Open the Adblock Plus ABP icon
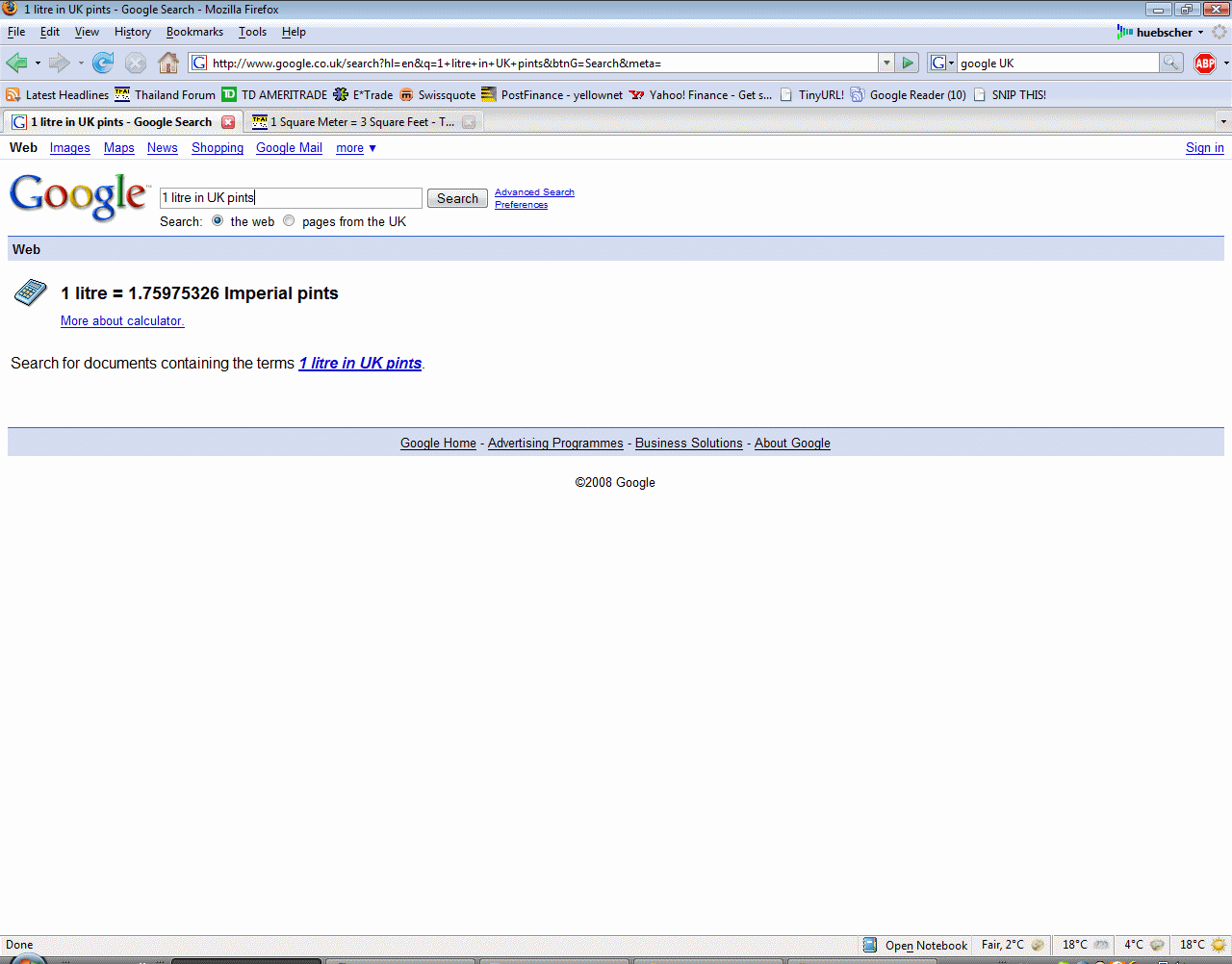Image resolution: width=1232 pixels, height=964 pixels. [1205, 63]
